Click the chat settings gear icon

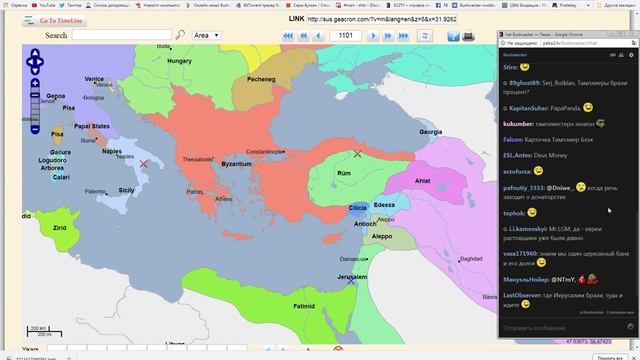click(631, 55)
